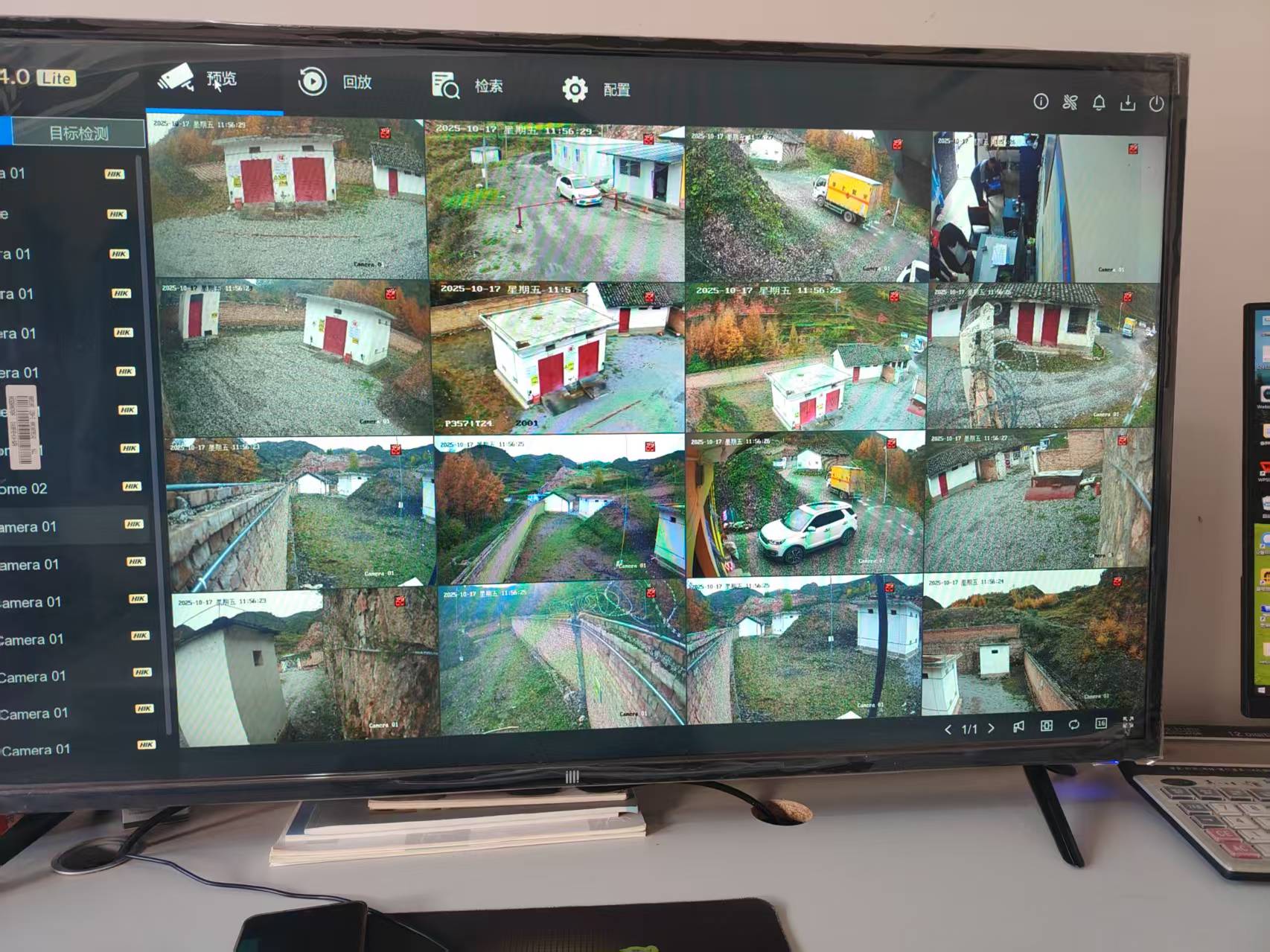Select feed showing white SUV parked

(x=805, y=506)
